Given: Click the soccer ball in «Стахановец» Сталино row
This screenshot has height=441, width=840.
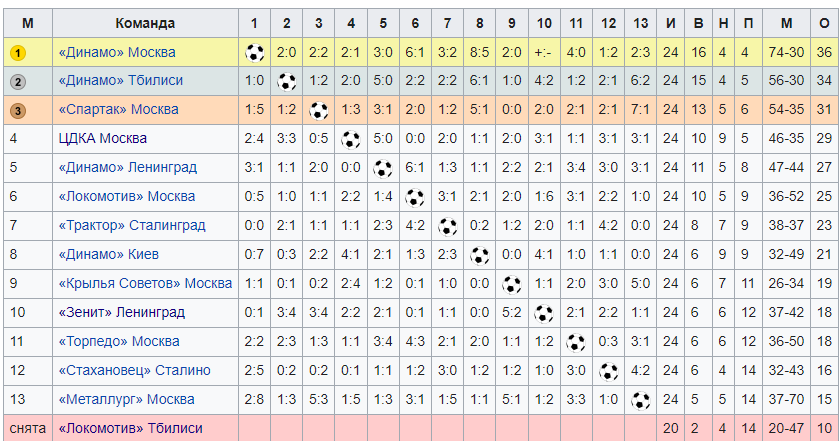Looking at the screenshot, I should [609, 371].
